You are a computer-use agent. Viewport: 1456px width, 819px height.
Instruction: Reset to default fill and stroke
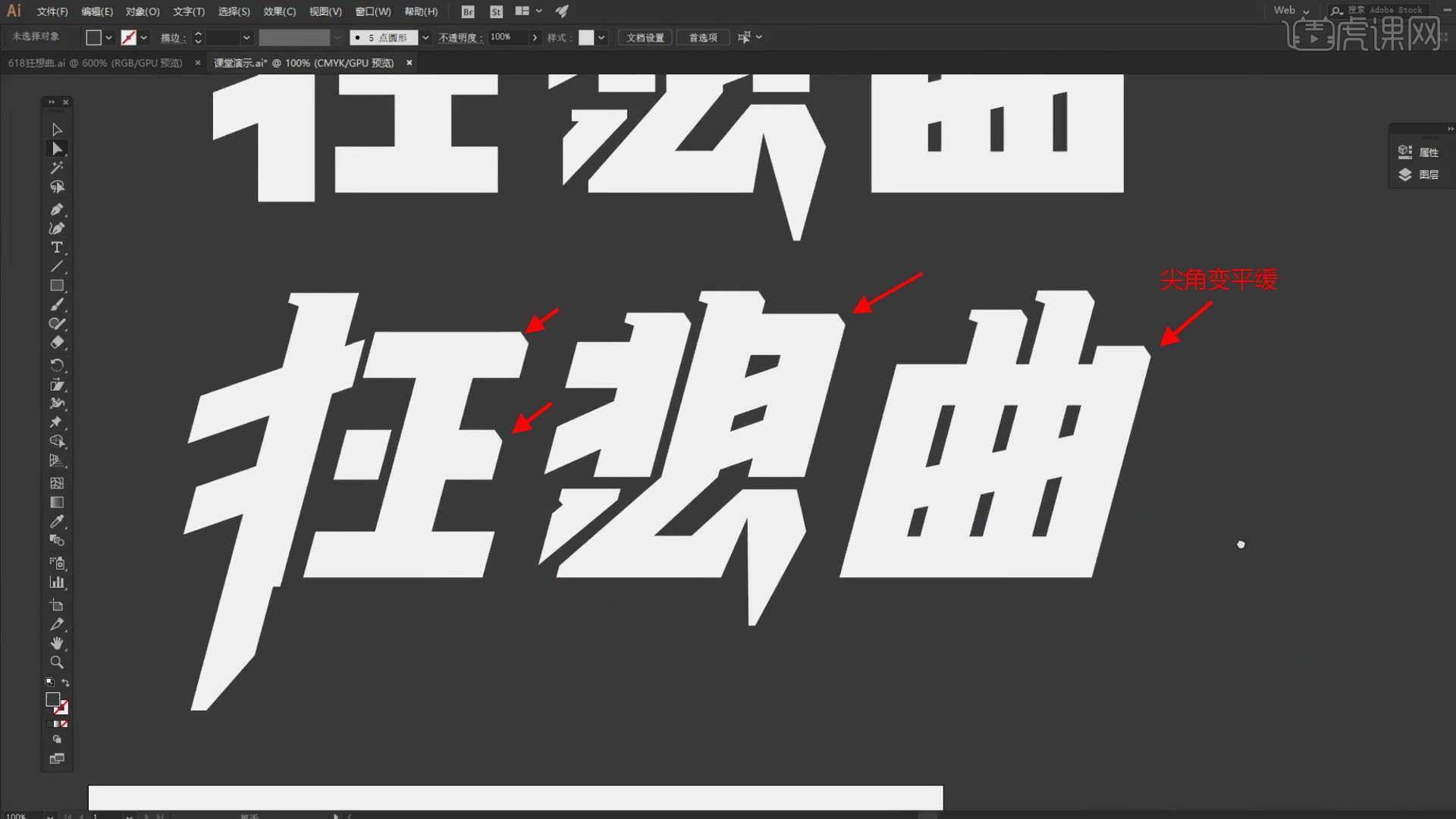tap(50, 682)
